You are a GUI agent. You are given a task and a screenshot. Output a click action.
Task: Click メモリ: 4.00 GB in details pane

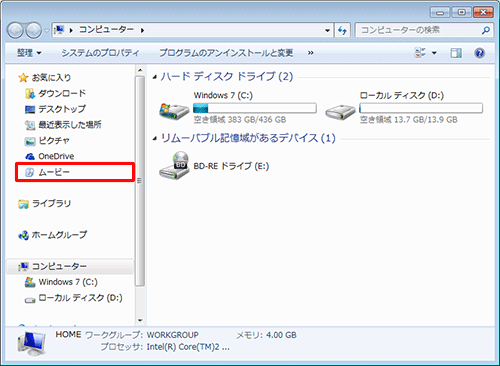[266, 335]
